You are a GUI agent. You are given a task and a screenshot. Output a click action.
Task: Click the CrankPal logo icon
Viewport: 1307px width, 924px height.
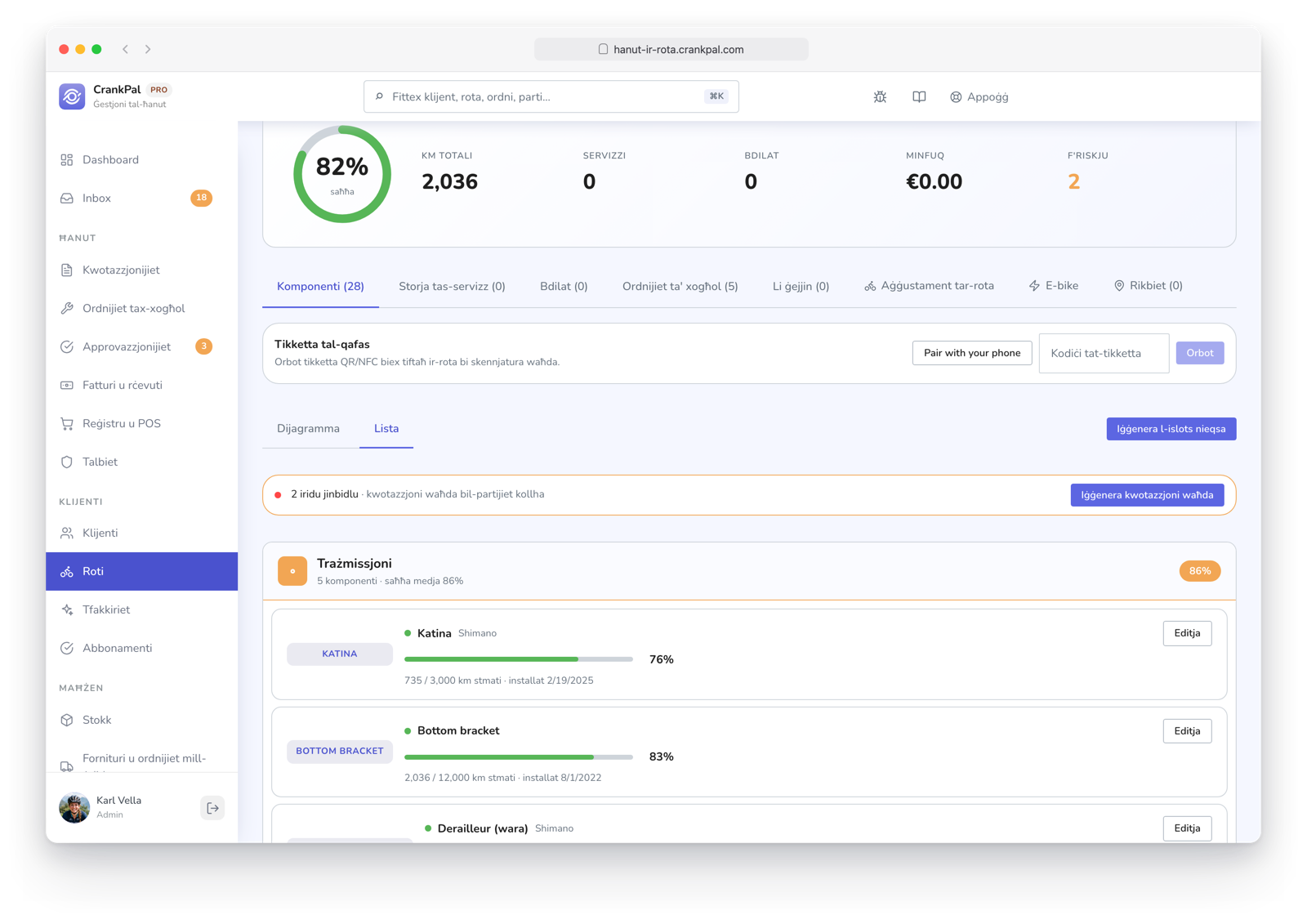pos(72,96)
